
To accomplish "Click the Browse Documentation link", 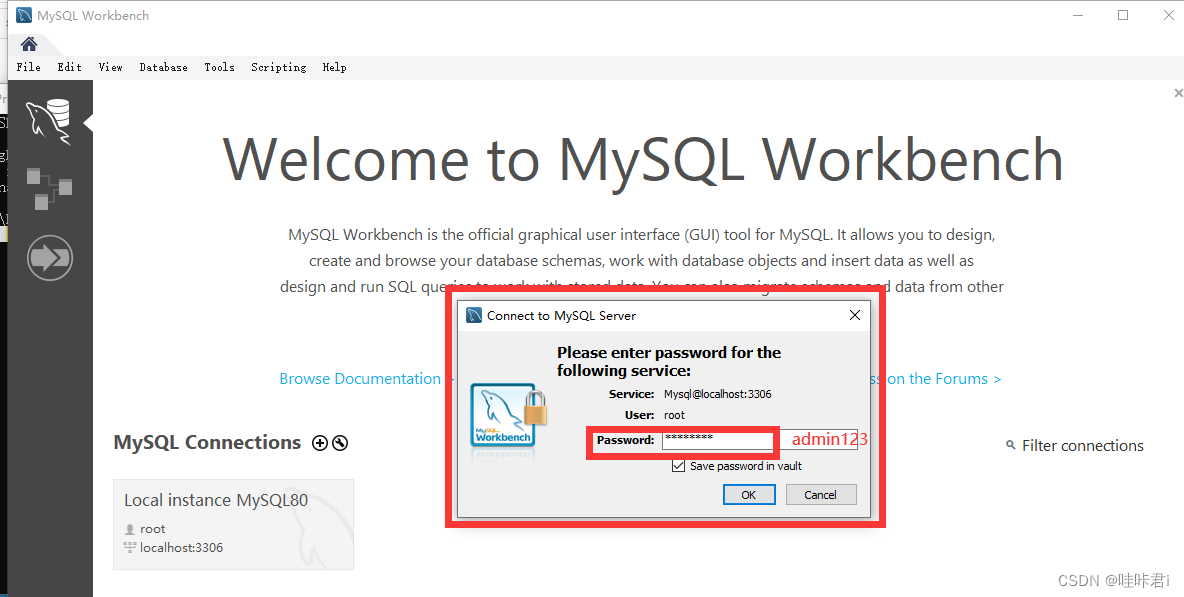I will click(x=360, y=379).
